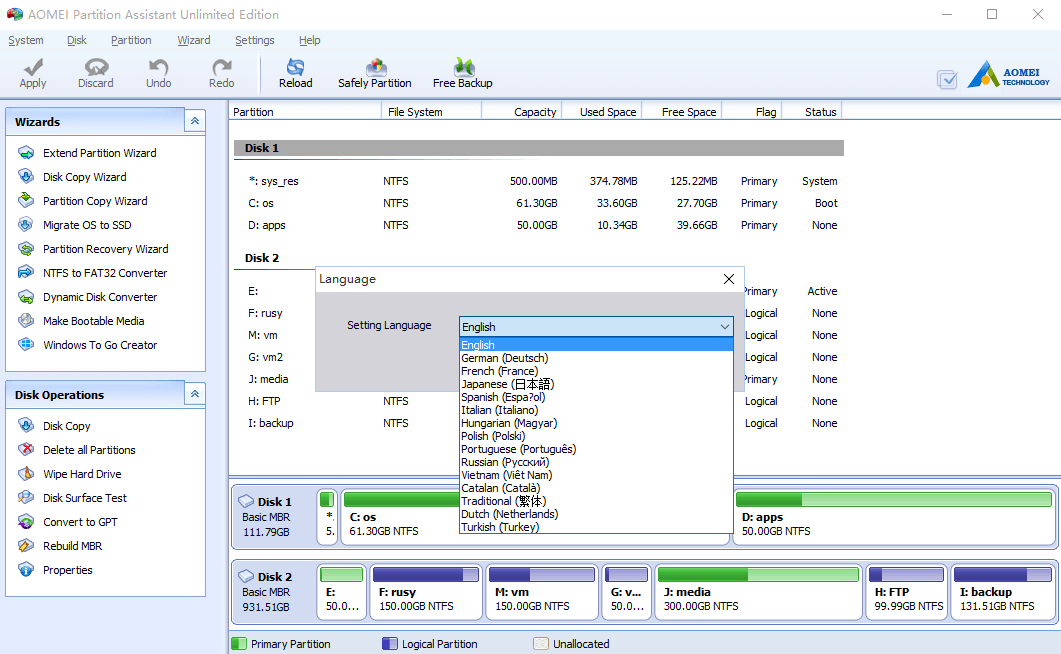Screen dimensions: 1061x654
Task: Open disk Properties in Disk Operations
Action: 68,570
